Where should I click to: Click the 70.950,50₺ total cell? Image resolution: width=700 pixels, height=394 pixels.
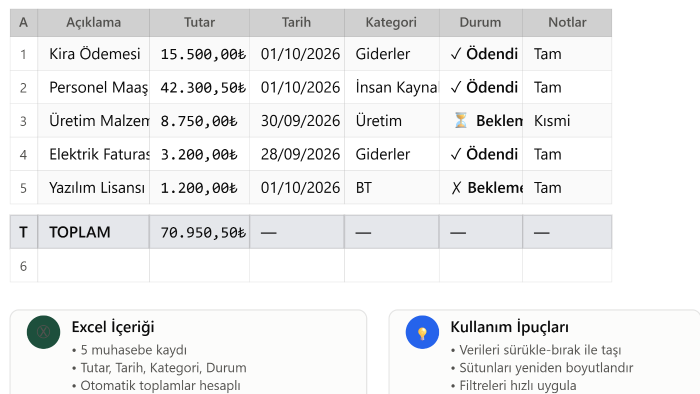coord(199,232)
